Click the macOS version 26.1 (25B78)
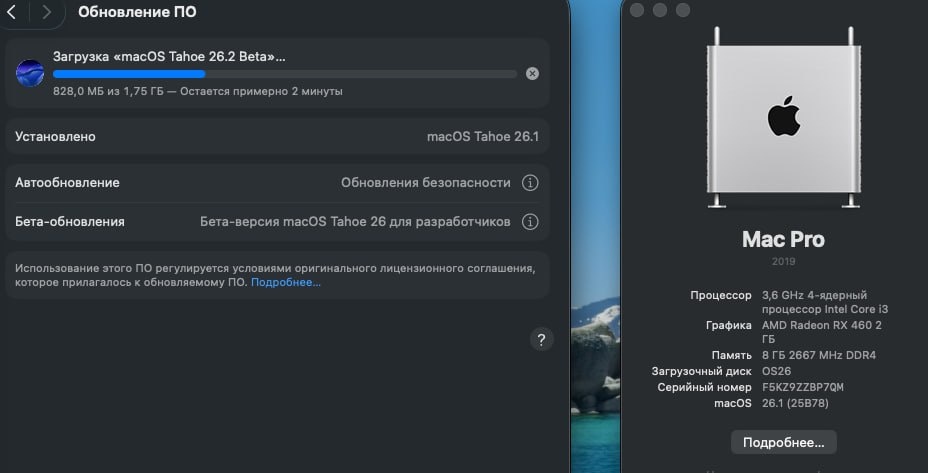The height and width of the screenshot is (473, 928). 795,403
